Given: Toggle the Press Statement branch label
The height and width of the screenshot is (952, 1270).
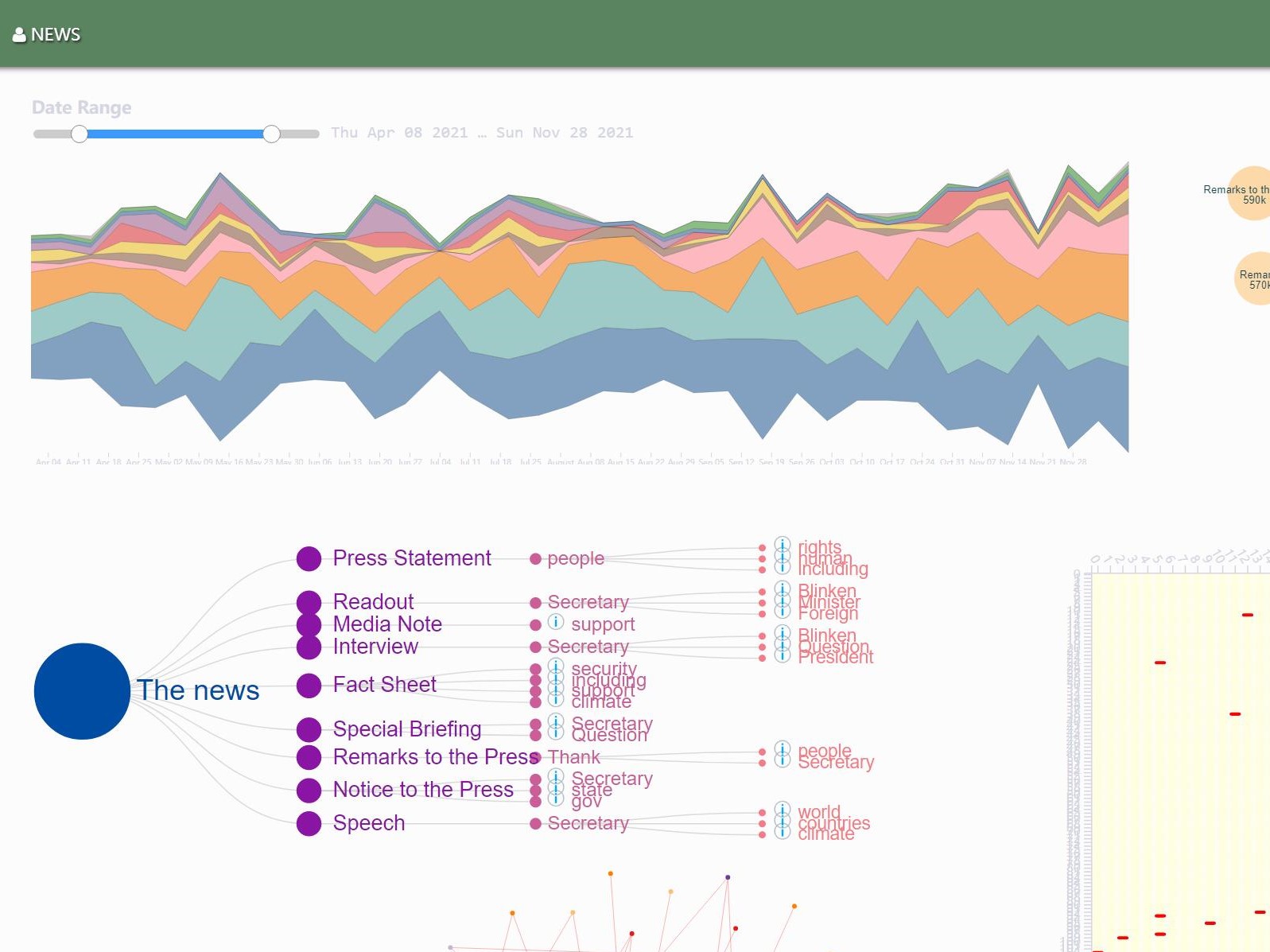Looking at the screenshot, I should 412,558.
